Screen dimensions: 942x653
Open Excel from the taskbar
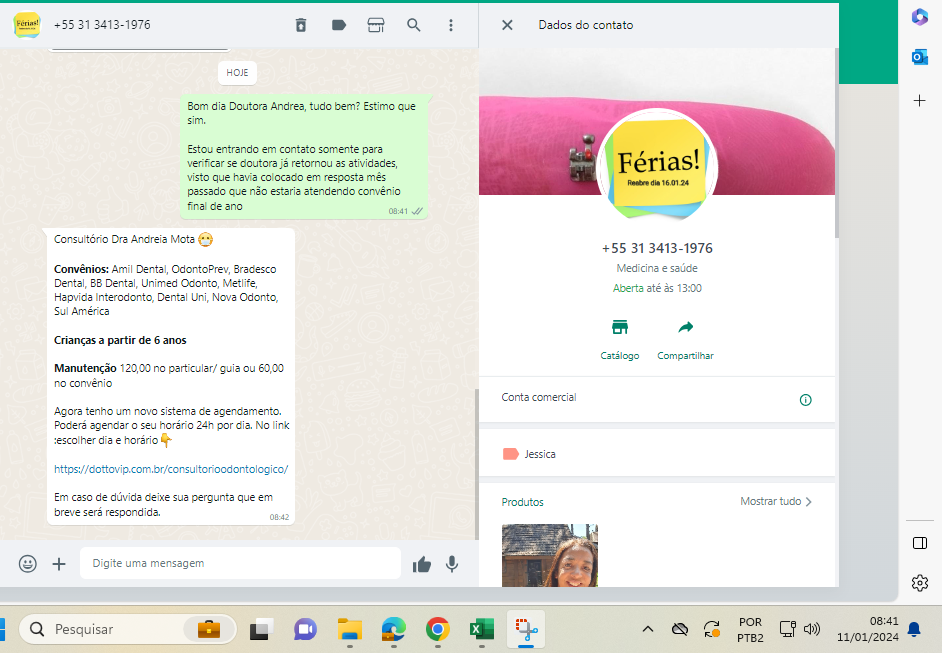click(x=481, y=629)
